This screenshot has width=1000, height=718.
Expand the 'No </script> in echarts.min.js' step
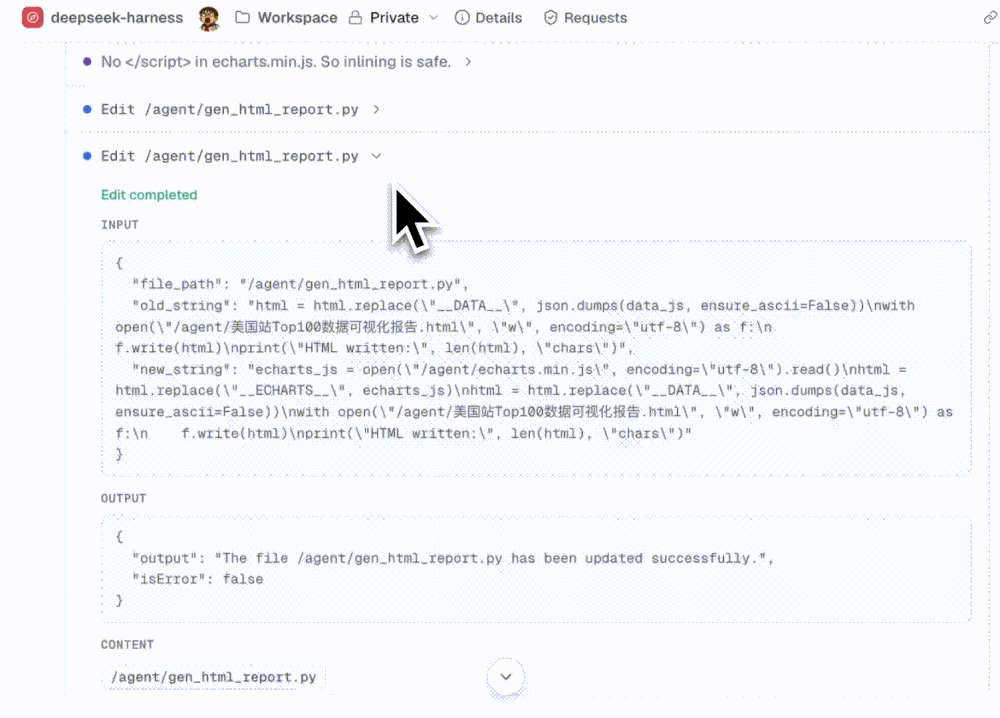pyautogui.click(x=468, y=62)
